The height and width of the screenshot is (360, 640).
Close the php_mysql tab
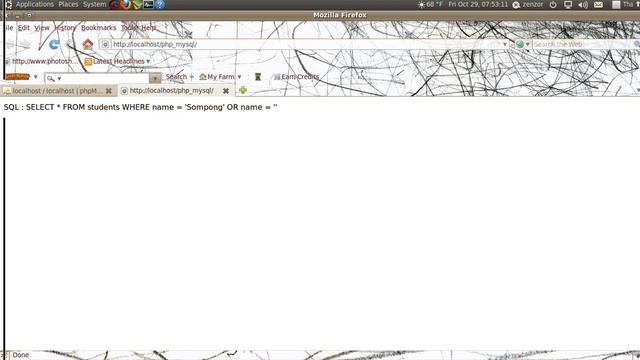pos(226,91)
